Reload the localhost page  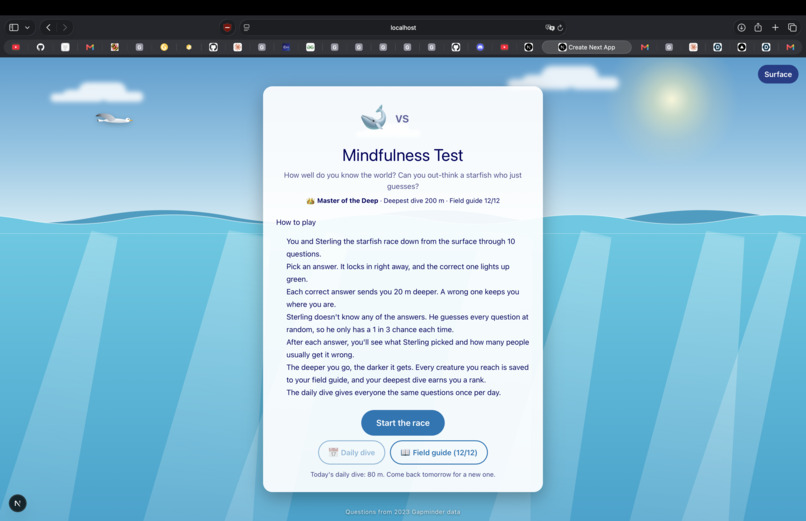tap(560, 28)
